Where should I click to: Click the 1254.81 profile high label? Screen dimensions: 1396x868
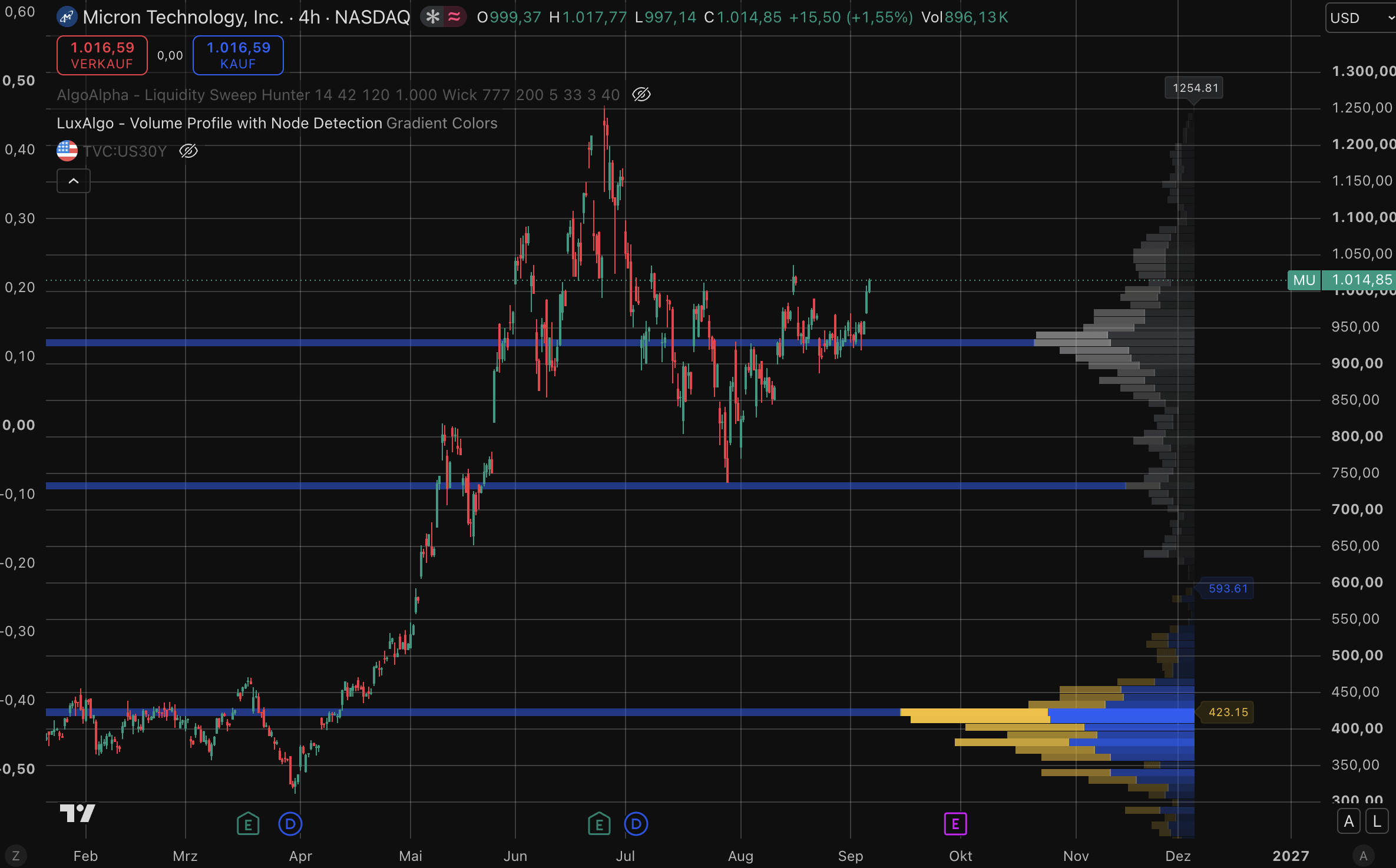click(x=1195, y=88)
